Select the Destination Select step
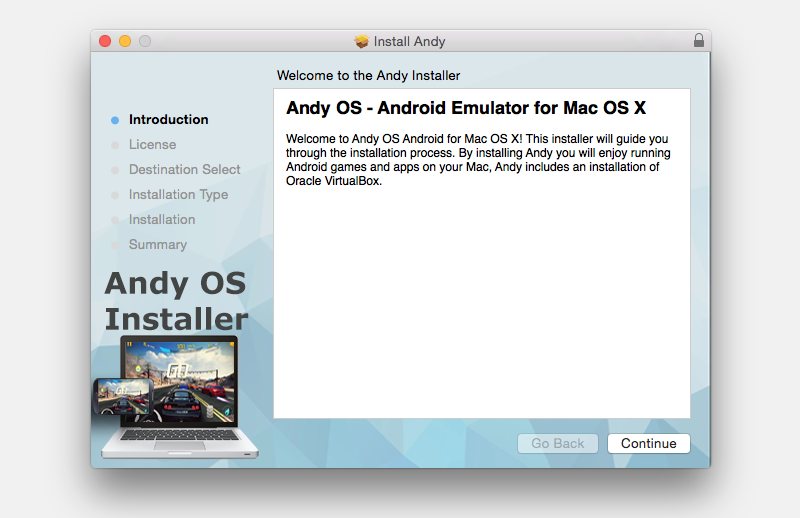Viewport: 800px width, 518px height. 184,169
